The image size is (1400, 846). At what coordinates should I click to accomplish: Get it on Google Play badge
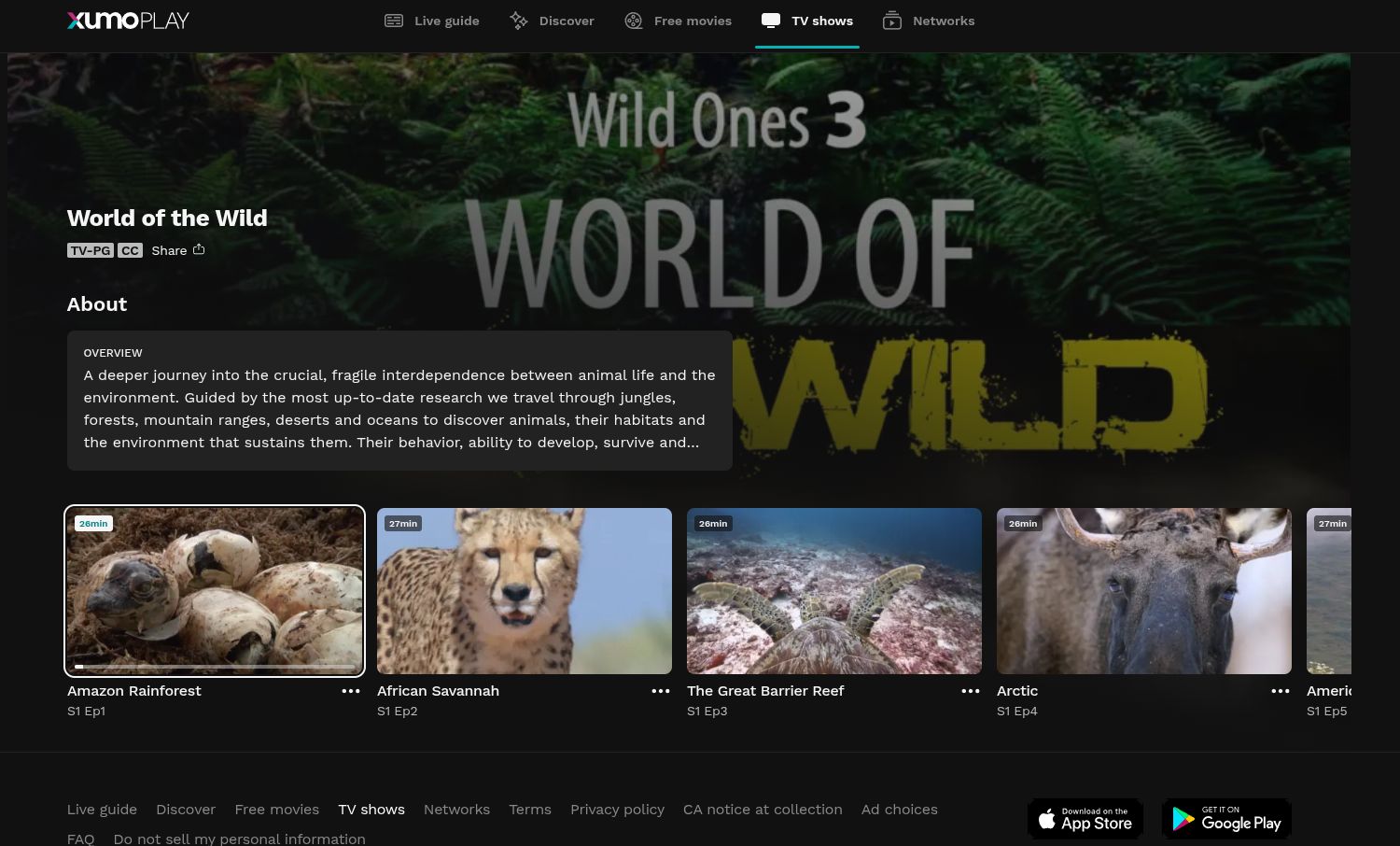pyautogui.click(x=1226, y=819)
